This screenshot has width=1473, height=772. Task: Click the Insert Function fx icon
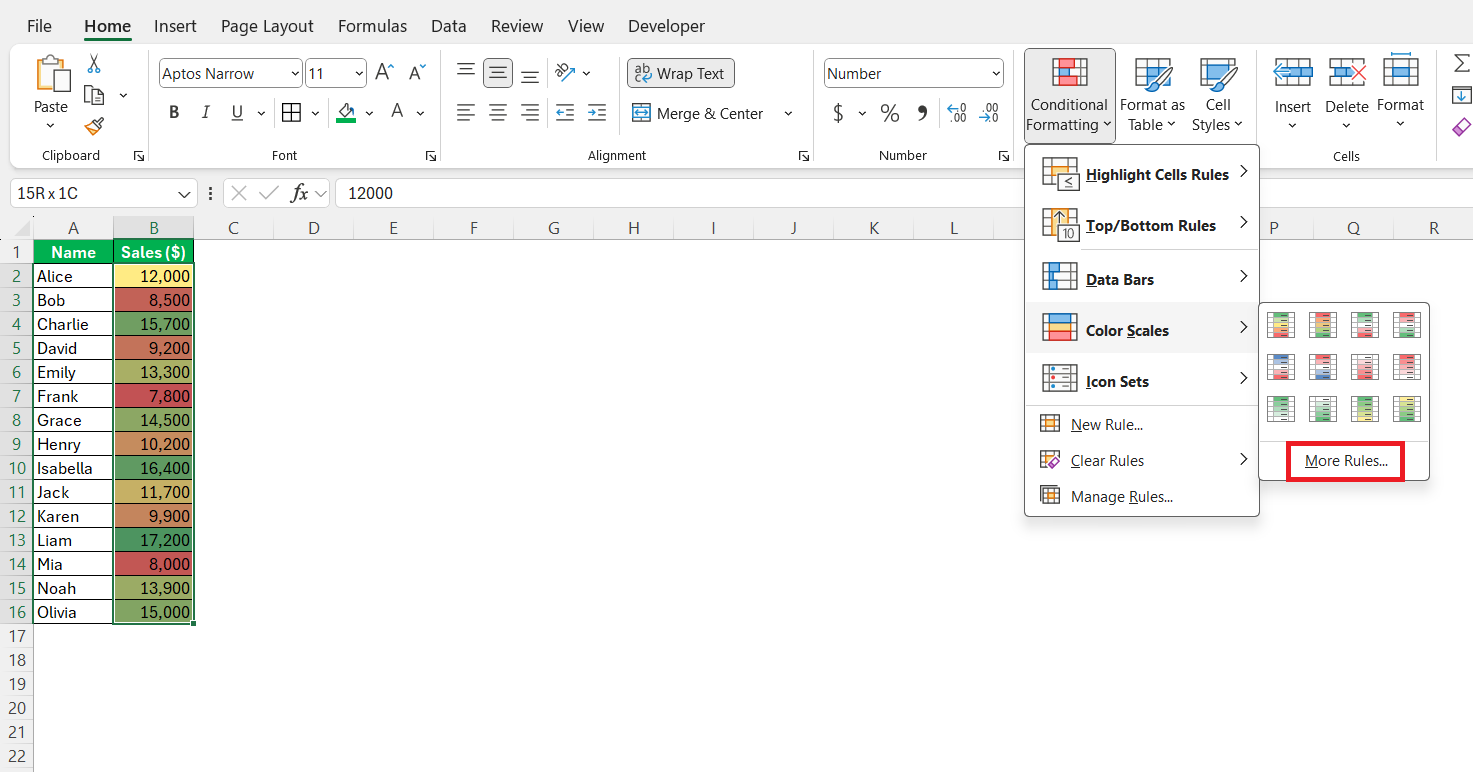click(x=299, y=193)
